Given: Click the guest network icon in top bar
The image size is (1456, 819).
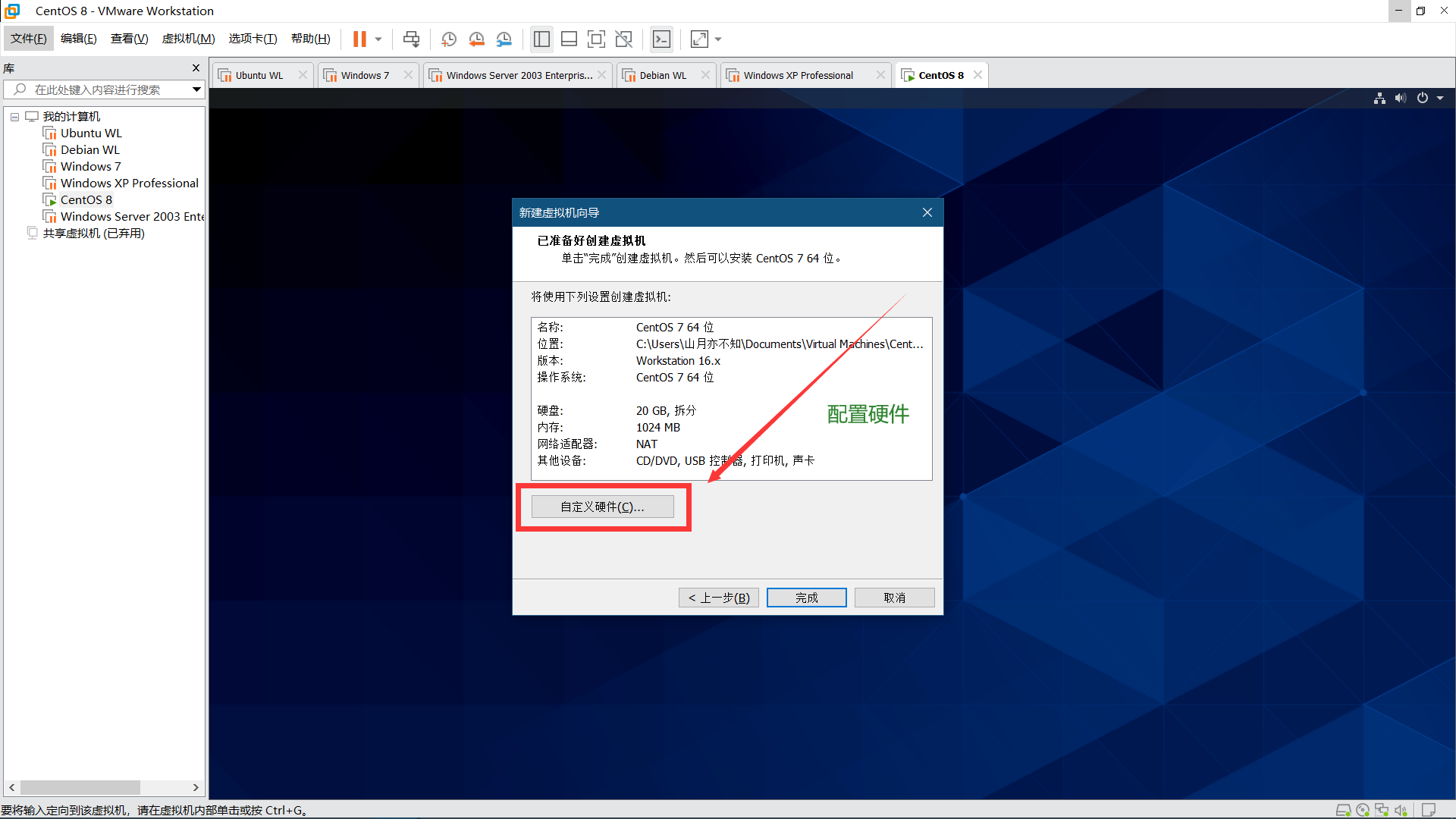Looking at the screenshot, I should pyautogui.click(x=1379, y=98).
